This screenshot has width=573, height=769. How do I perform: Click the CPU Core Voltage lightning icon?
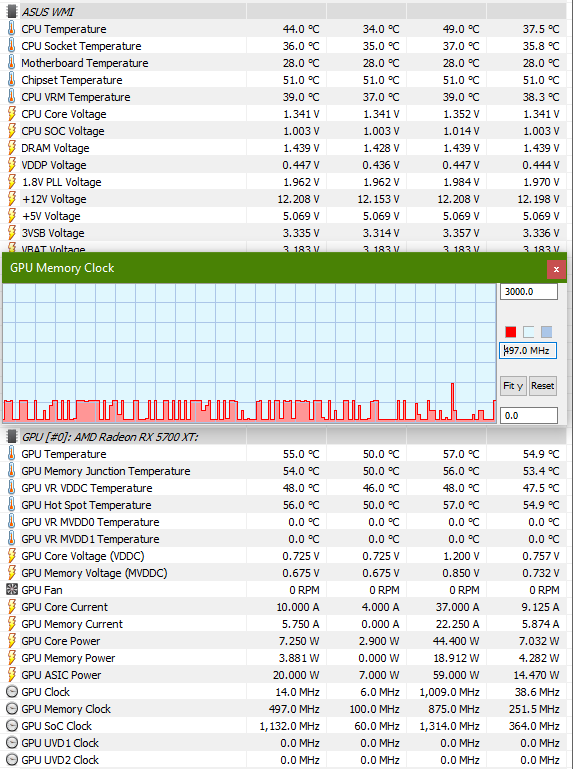click(x=12, y=114)
